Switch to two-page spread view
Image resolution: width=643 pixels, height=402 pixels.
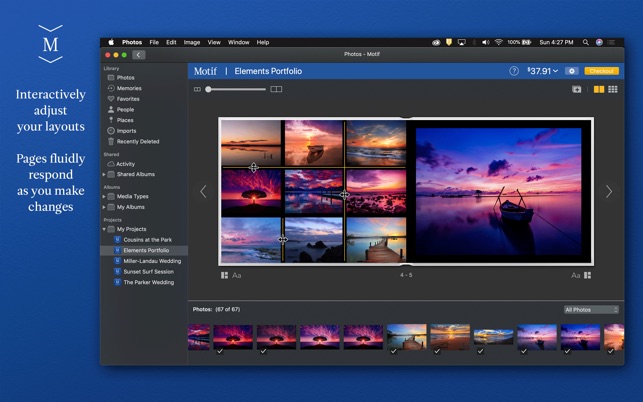click(x=599, y=89)
